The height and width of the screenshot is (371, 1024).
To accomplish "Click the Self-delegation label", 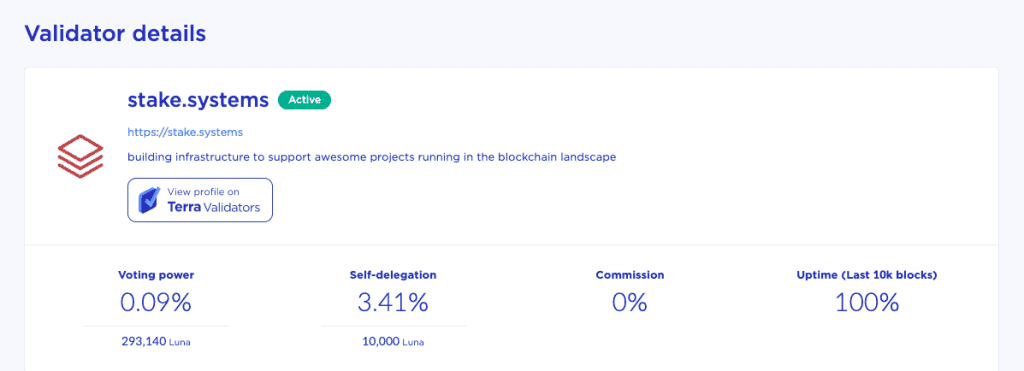I will pos(393,275).
